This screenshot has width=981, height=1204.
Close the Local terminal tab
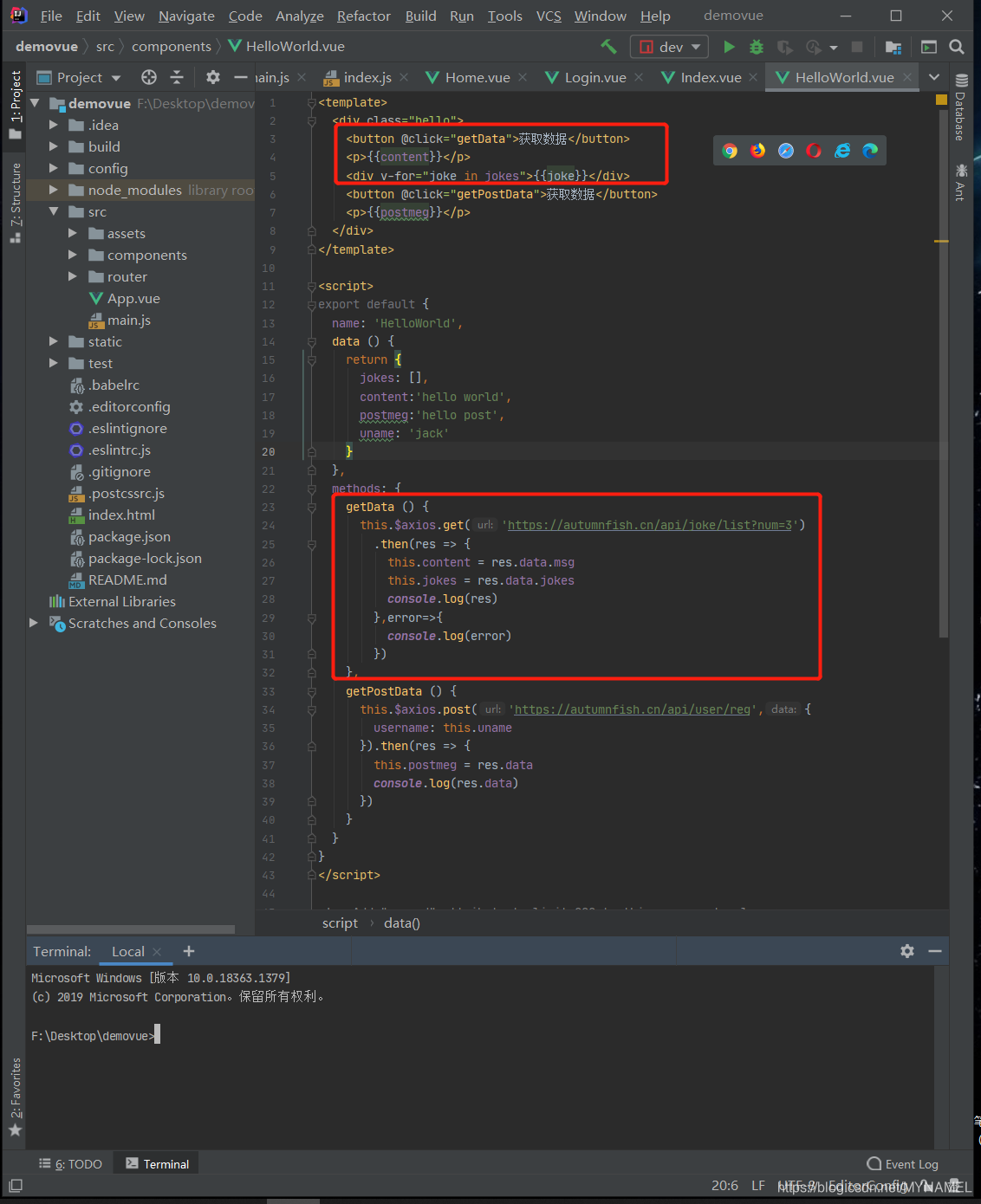tap(157, 952)
